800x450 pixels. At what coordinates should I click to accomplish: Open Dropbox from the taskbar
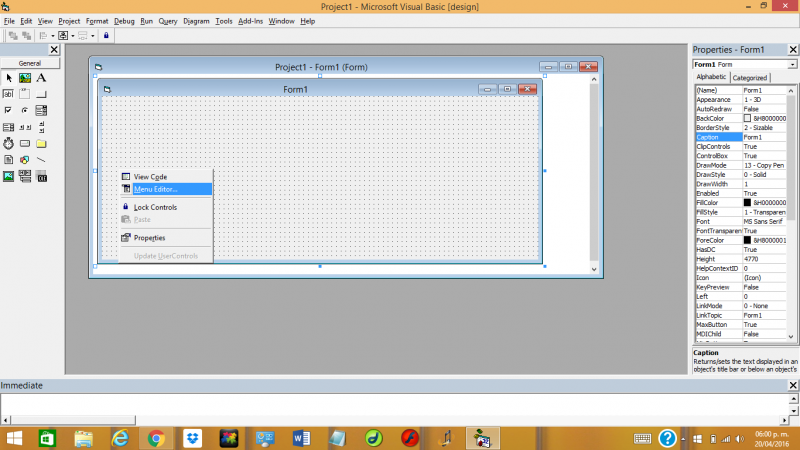(192, 438)
